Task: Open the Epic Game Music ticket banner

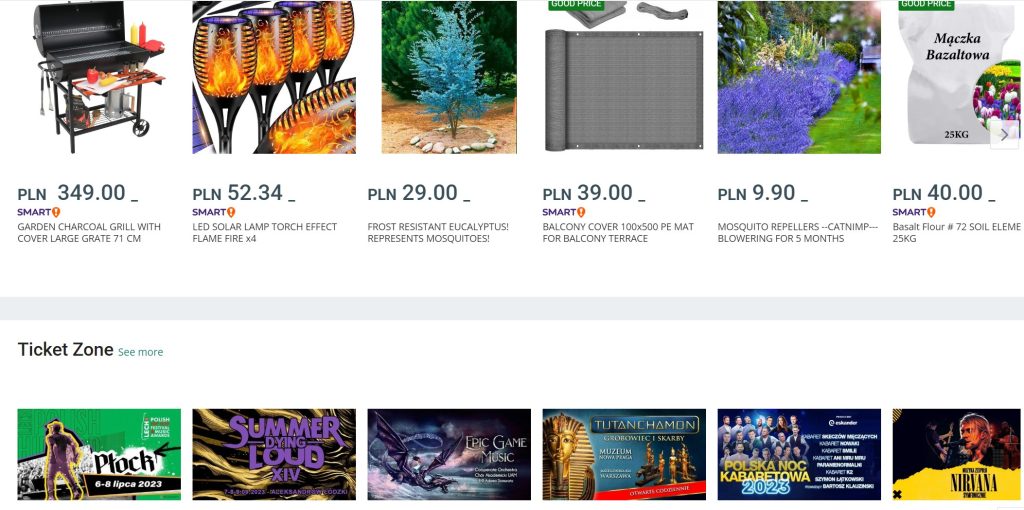Action: click(x=449, y=454)
